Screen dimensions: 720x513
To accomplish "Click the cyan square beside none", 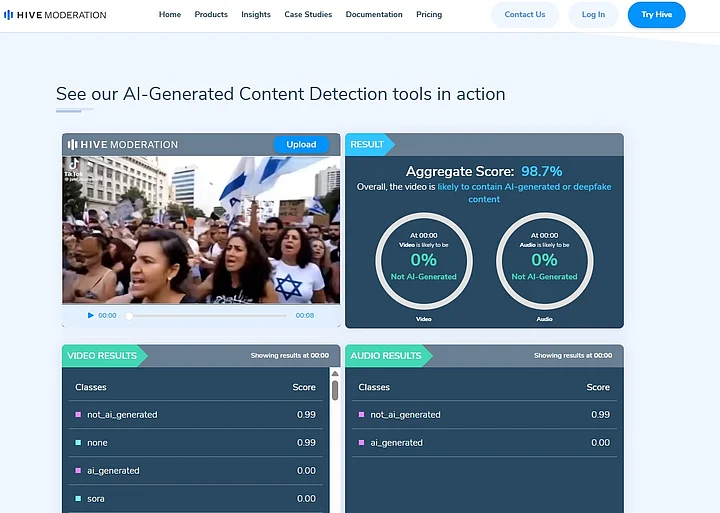I will point(78,443).
